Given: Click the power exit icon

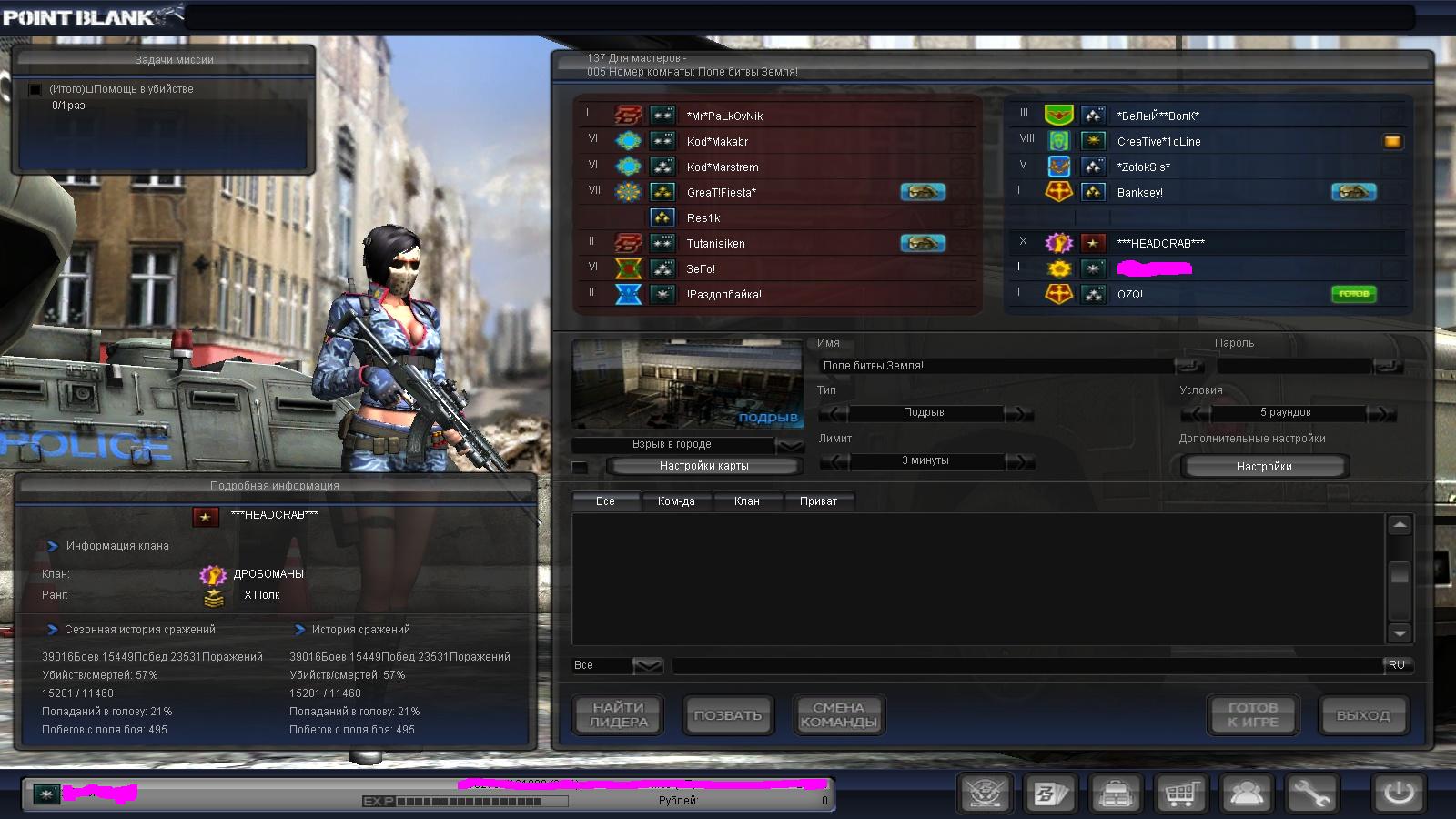Looking at the screenshot, I should click(x=1398, y=794).
